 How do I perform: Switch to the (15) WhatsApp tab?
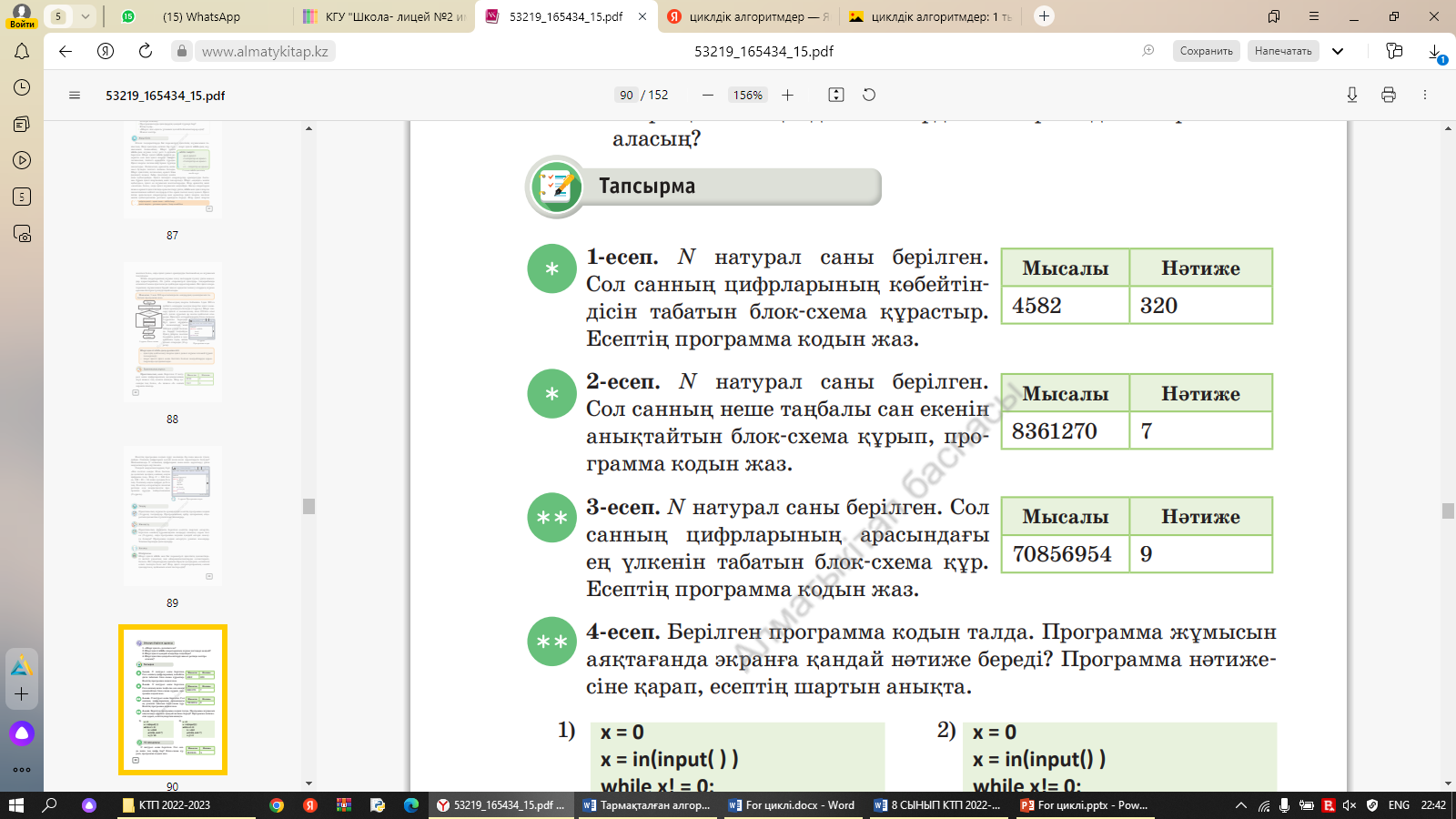(202, 16)
